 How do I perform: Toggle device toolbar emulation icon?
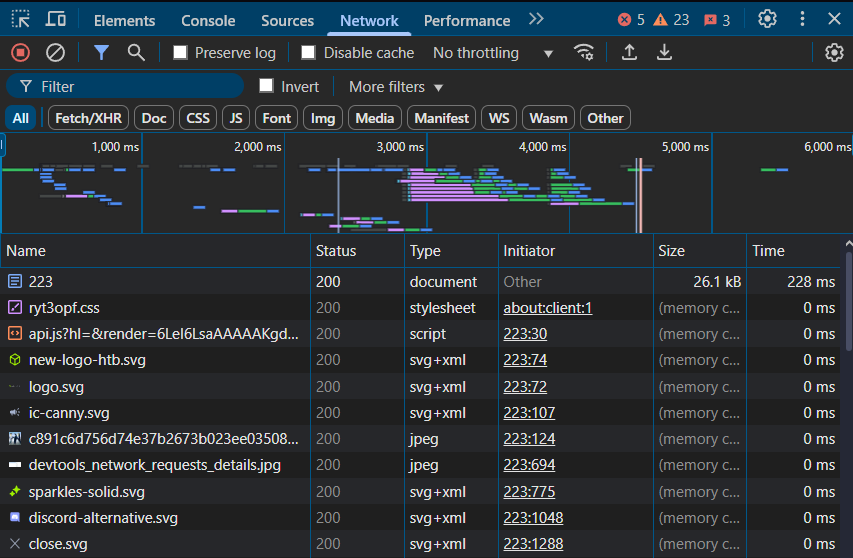(x=56, y=19)
